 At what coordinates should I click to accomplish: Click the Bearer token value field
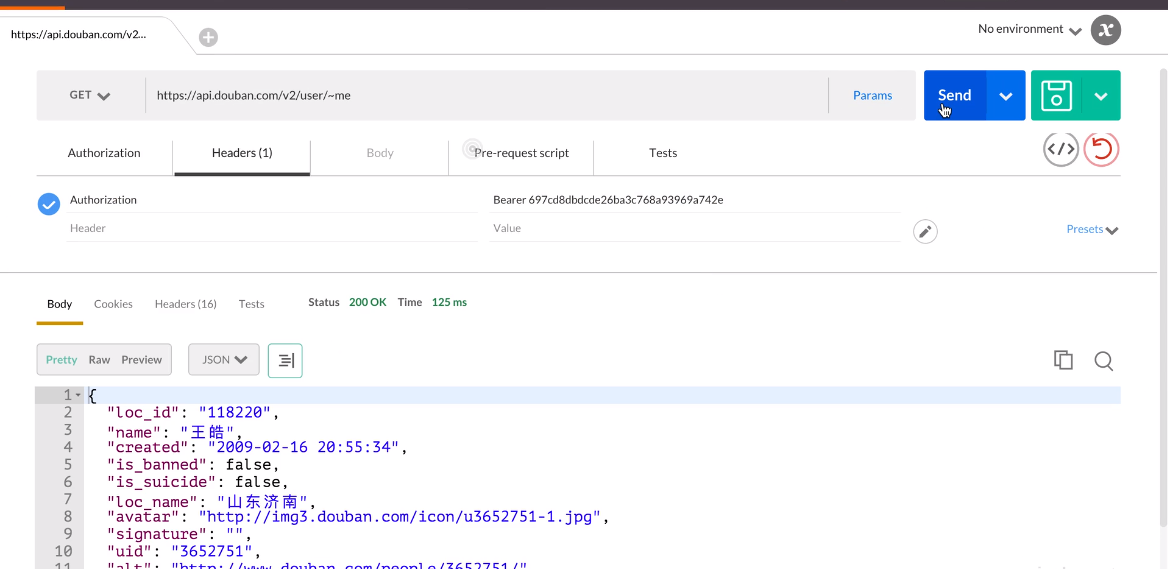(x=695, y=200)
